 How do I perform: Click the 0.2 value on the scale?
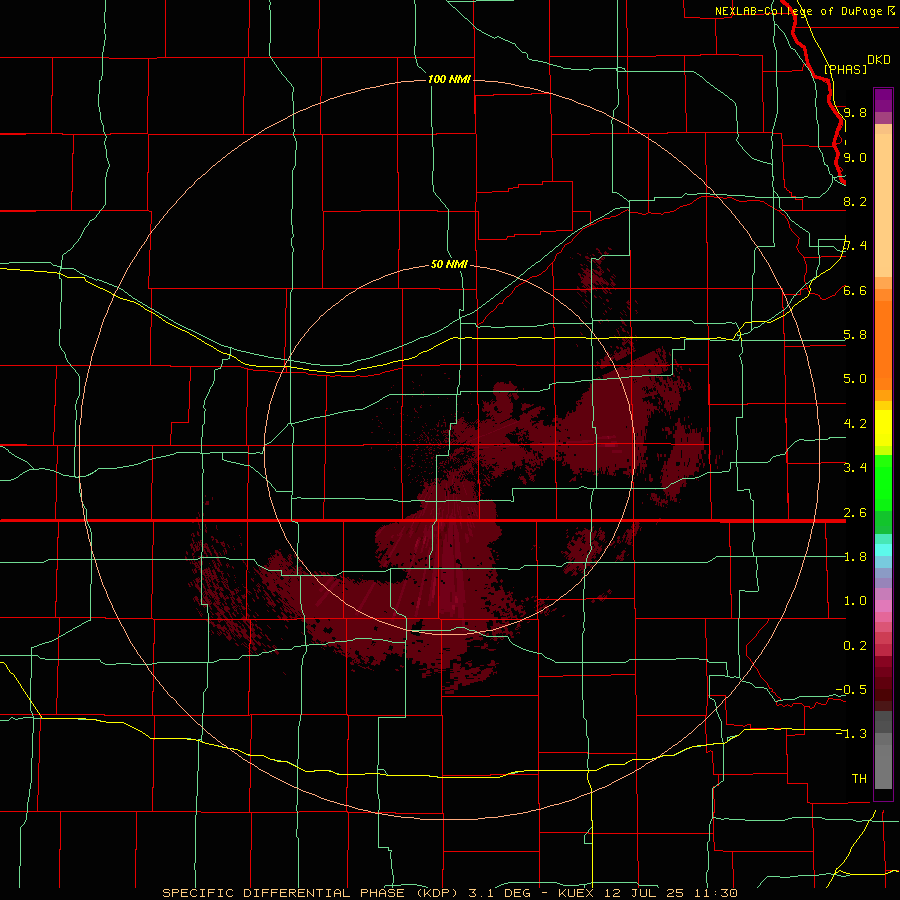[855, 646]
